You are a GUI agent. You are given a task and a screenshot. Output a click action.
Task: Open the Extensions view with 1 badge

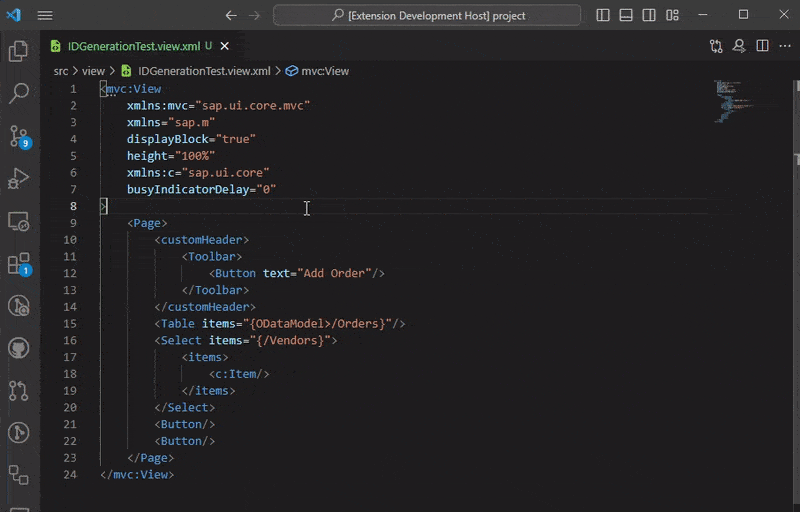20,264
